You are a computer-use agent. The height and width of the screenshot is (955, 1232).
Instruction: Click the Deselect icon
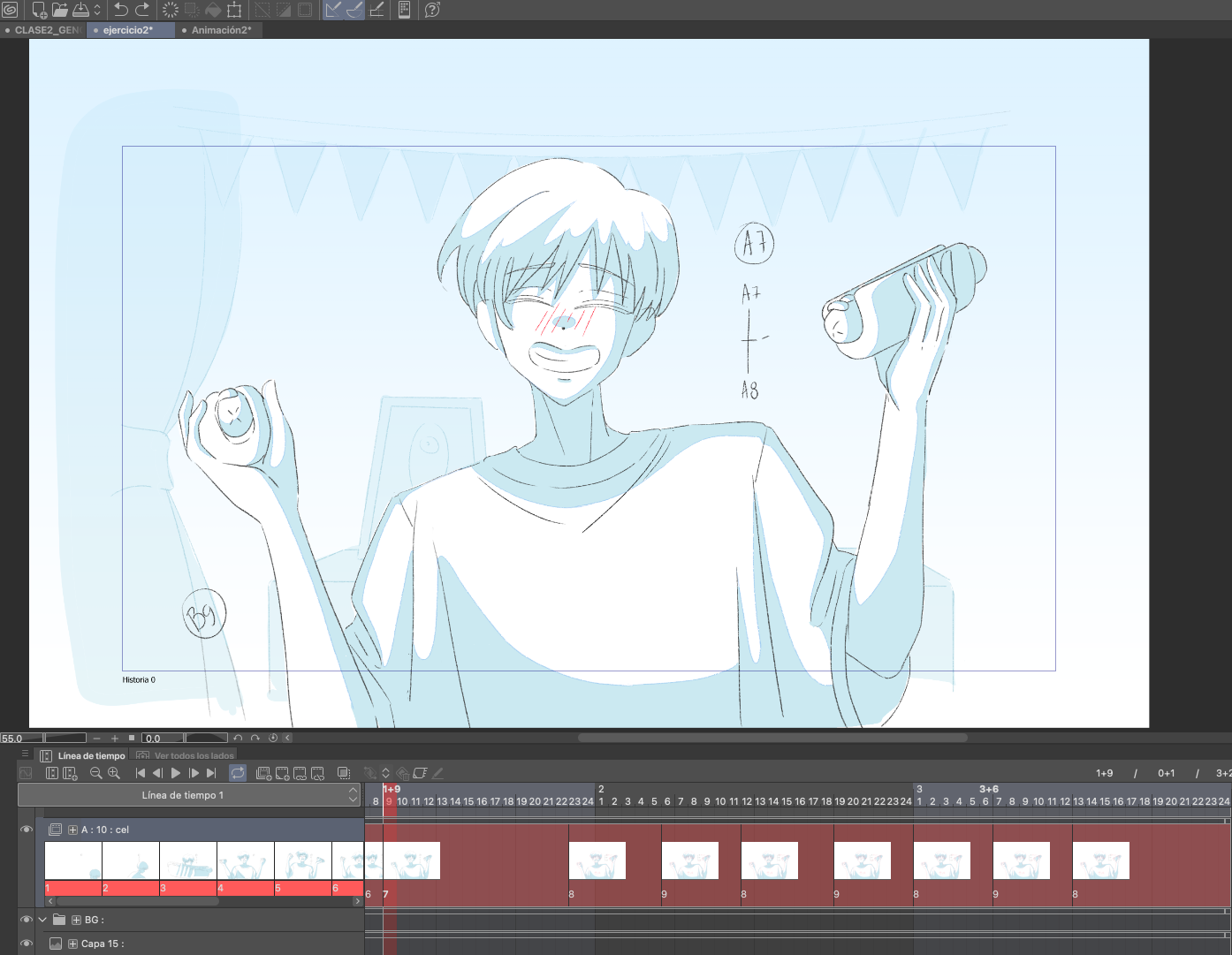(x=262, y=10)
